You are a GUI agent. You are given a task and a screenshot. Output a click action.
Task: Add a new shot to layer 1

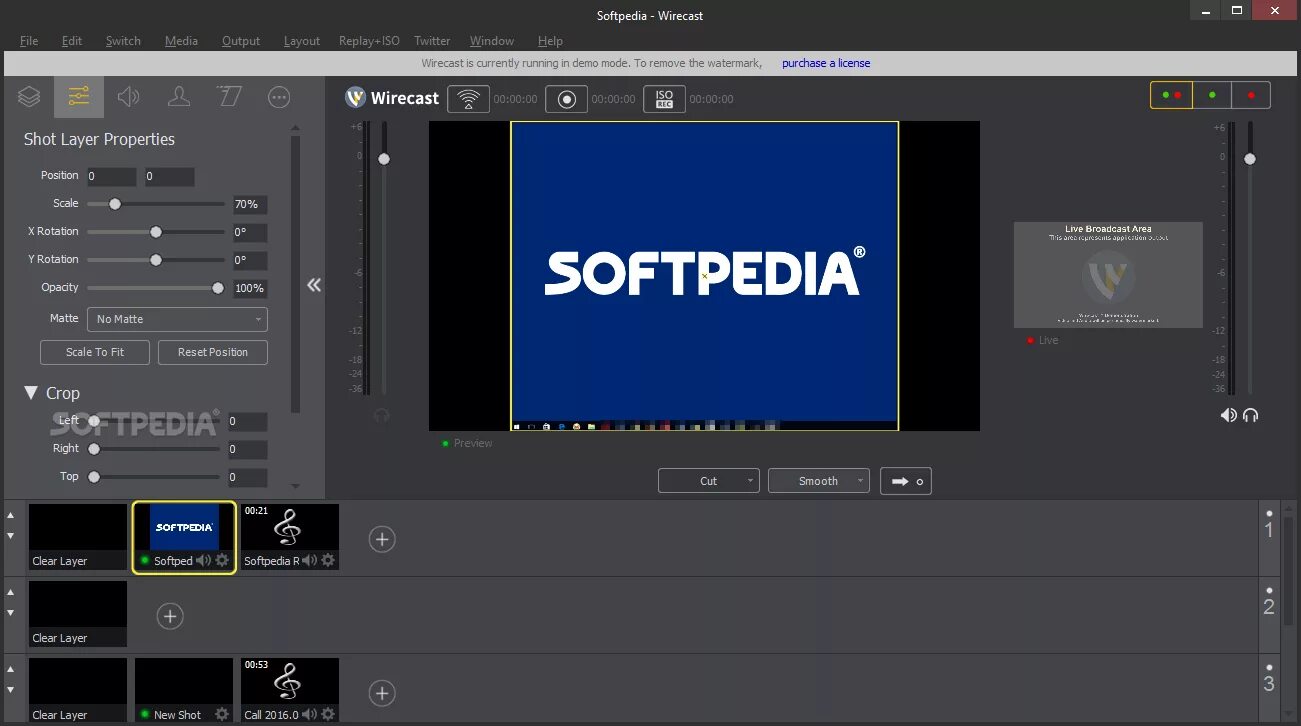click(x=382, y=539)
